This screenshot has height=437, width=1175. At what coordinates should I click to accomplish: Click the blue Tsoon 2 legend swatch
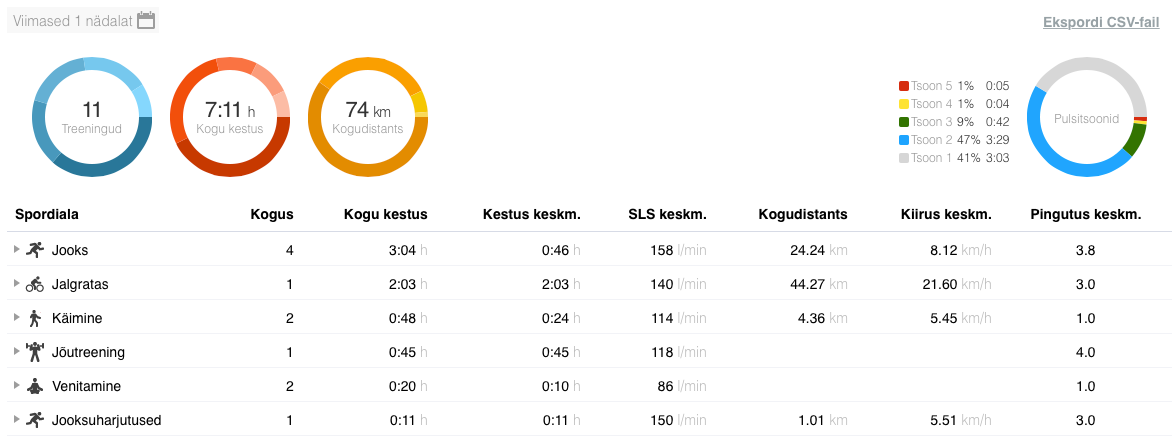pyautogui.click(x=904, y=140)
